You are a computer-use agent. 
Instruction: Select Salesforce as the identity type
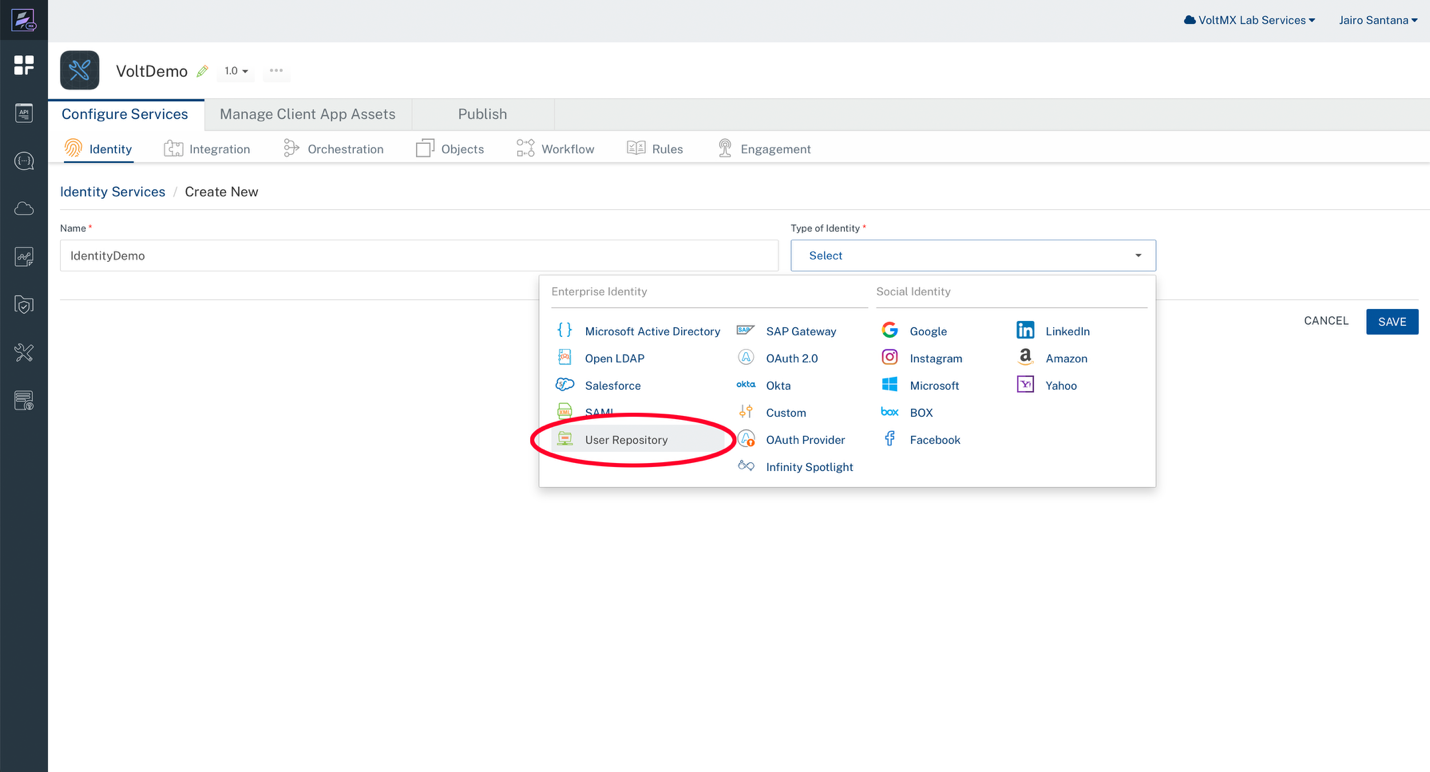(x=598, y=385)
